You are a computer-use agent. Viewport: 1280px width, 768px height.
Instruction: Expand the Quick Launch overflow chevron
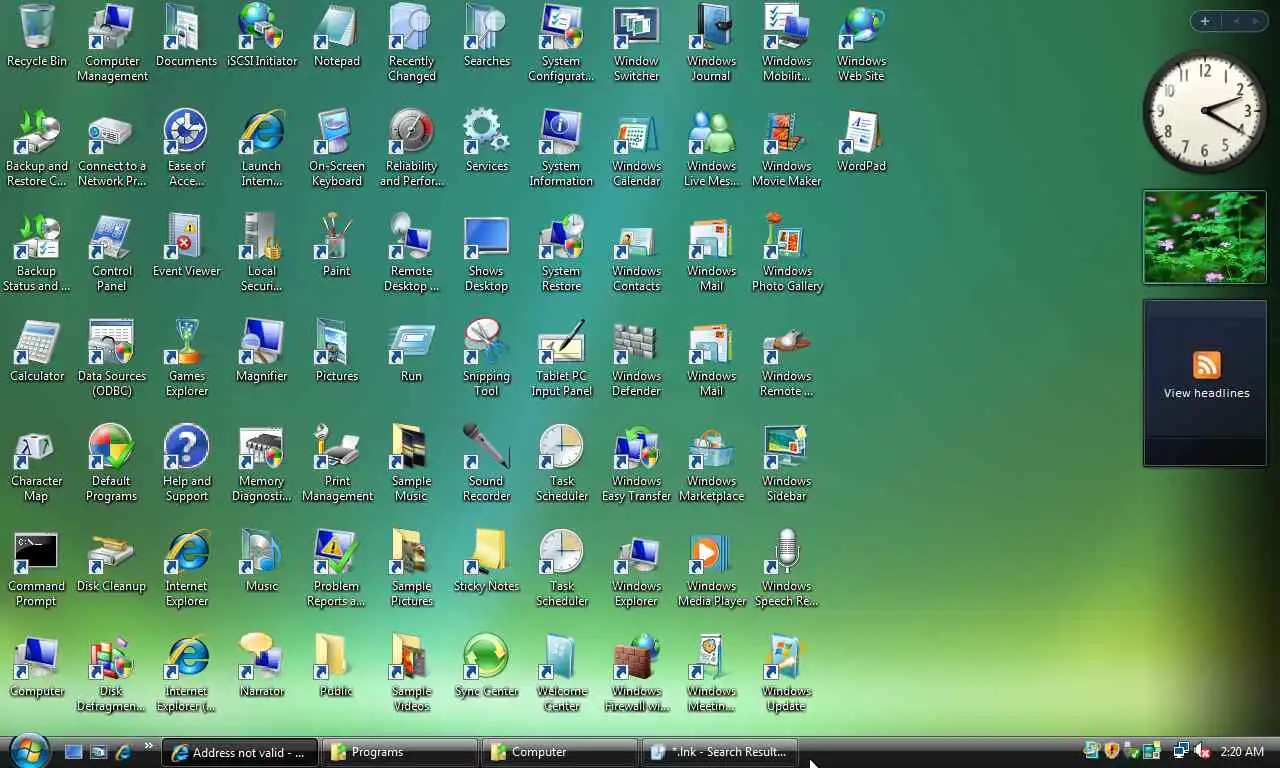point(149,746)
